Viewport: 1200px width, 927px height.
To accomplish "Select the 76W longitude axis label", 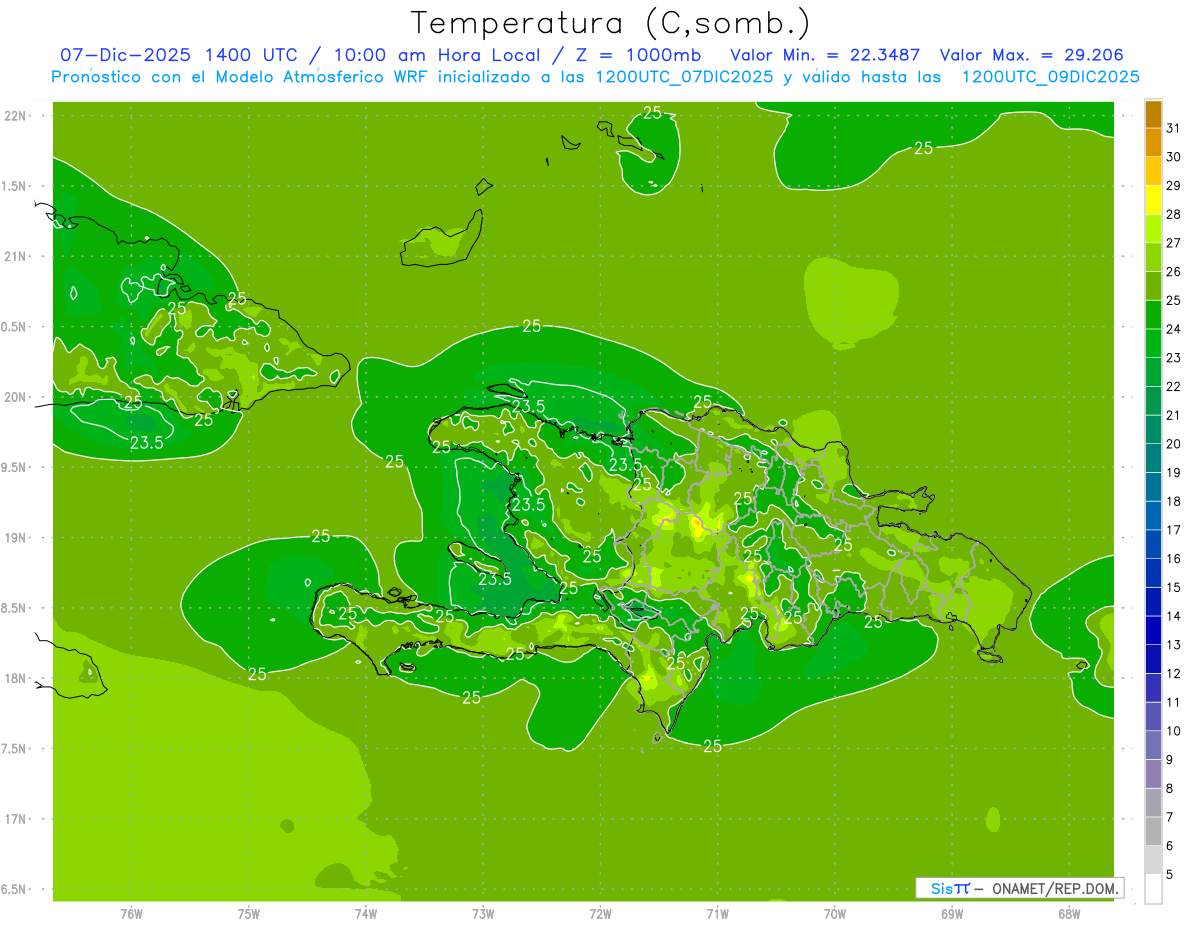I will pos(131,914).
